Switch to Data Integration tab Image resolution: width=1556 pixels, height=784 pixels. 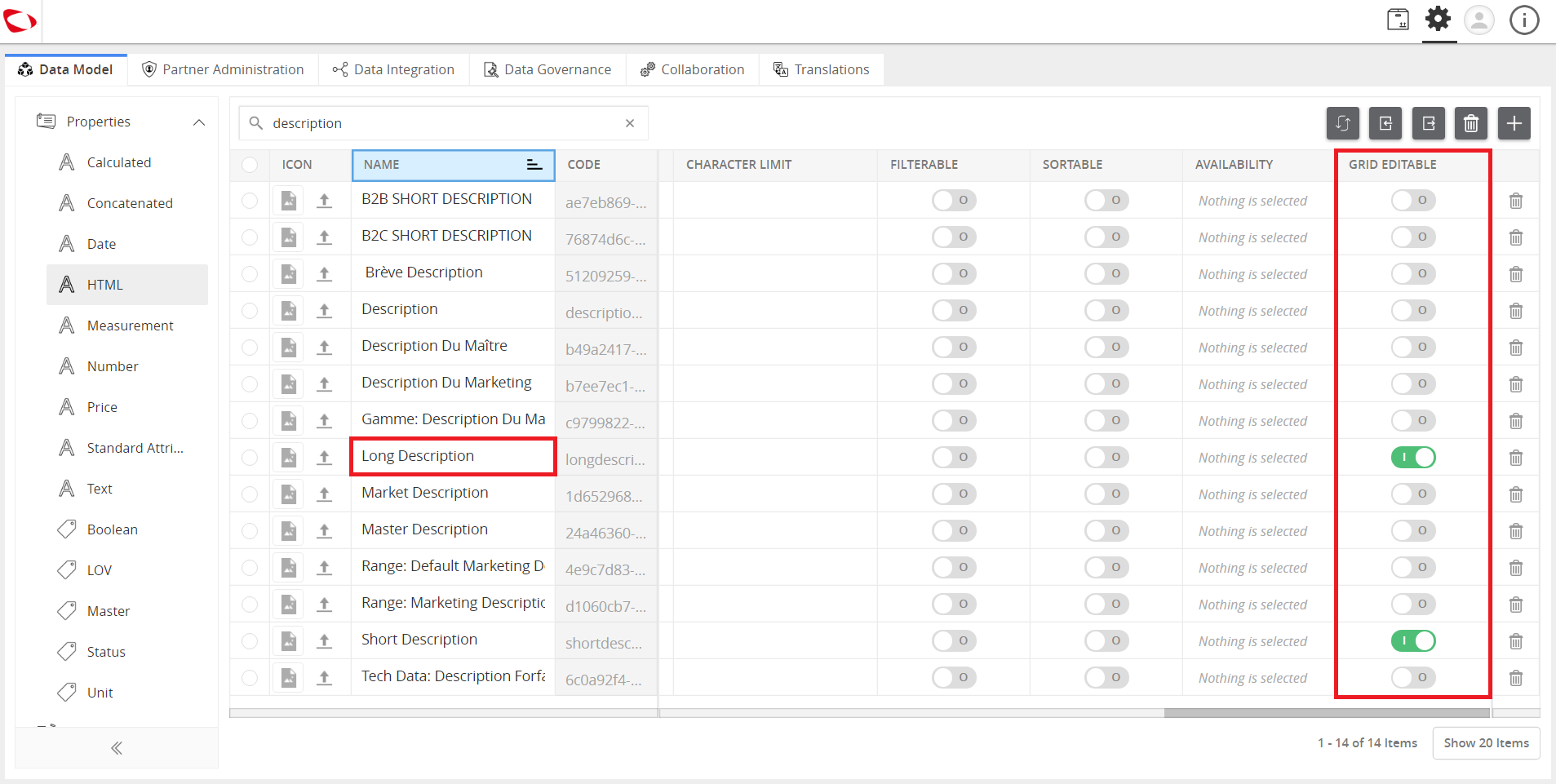click(394, 69)
